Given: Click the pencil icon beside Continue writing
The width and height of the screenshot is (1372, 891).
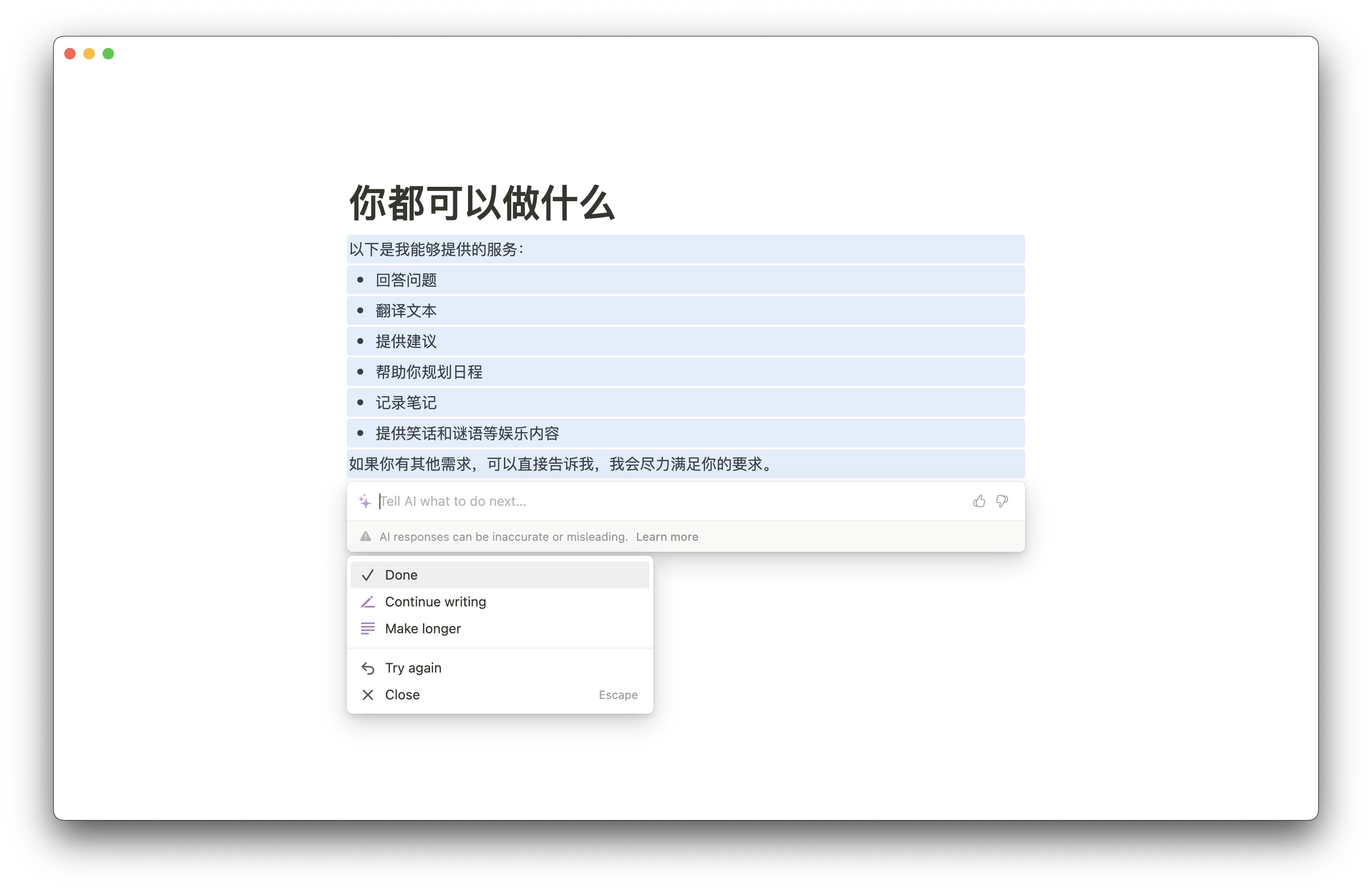Looking at the screenshot, I should 368,602.
